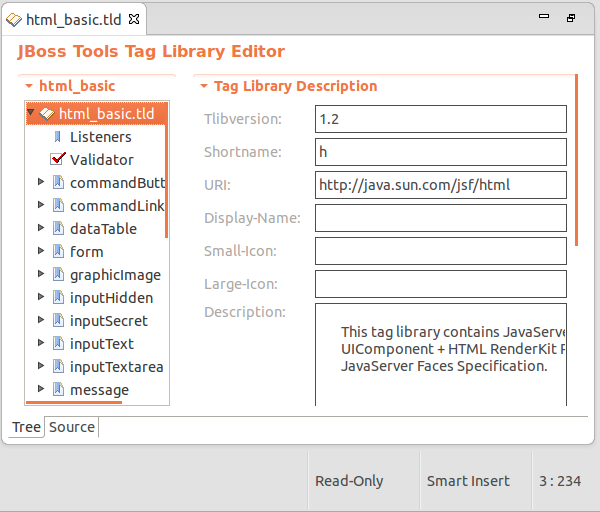Viewport: 600px width, 512px height.
Task: Click the html_basic.tld tab book icon
Action: coord(14,20)
